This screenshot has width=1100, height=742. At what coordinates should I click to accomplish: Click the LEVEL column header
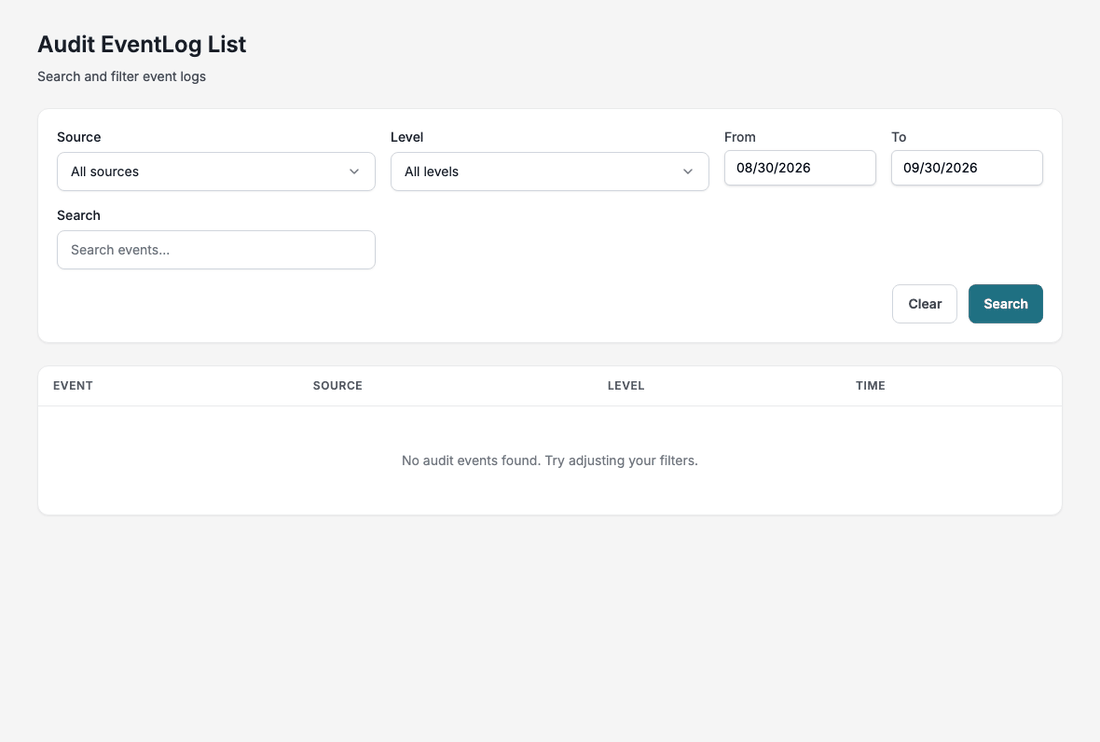click(626, 386)
